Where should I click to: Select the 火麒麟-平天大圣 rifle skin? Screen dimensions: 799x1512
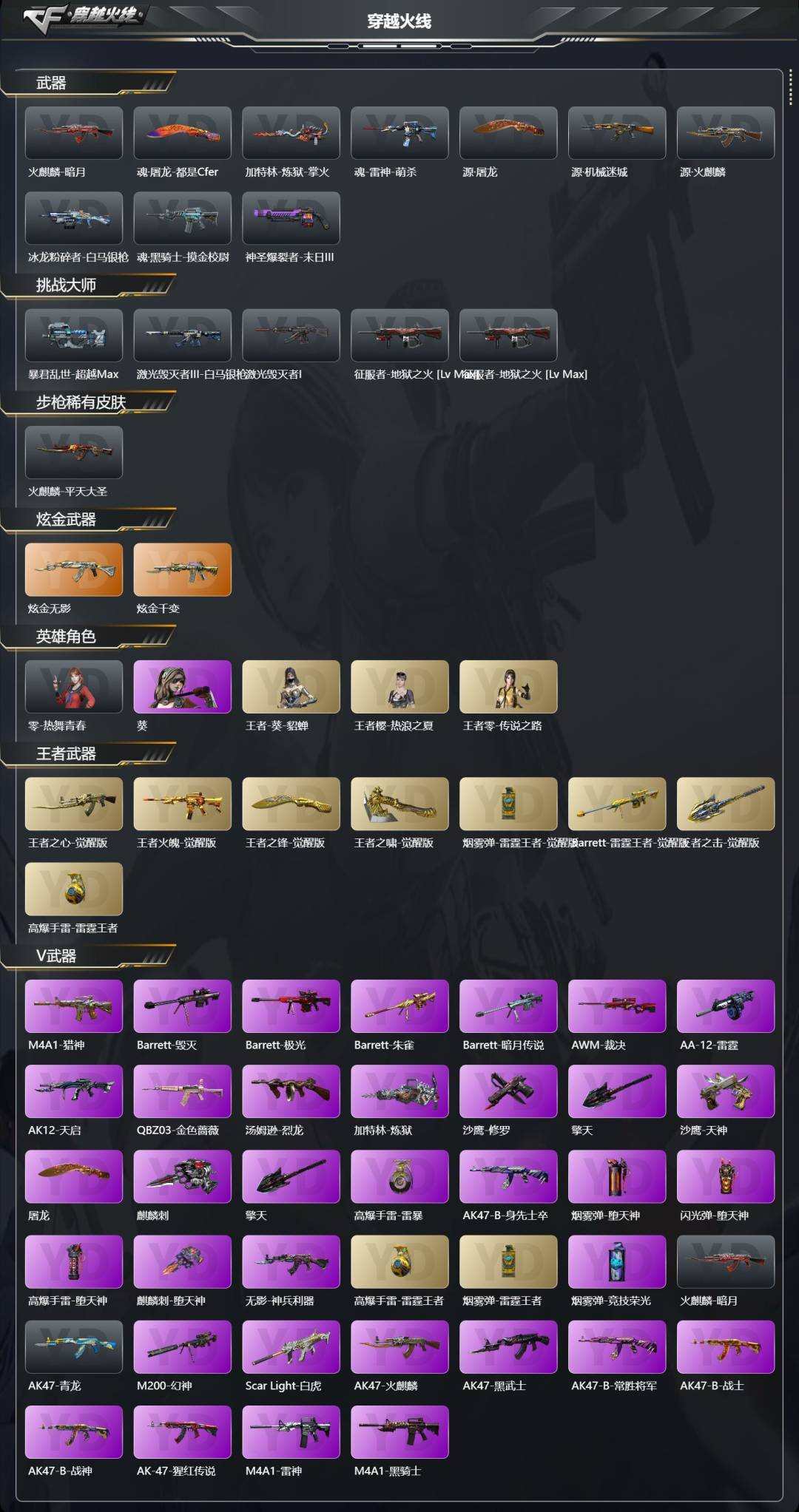(74, 452)
